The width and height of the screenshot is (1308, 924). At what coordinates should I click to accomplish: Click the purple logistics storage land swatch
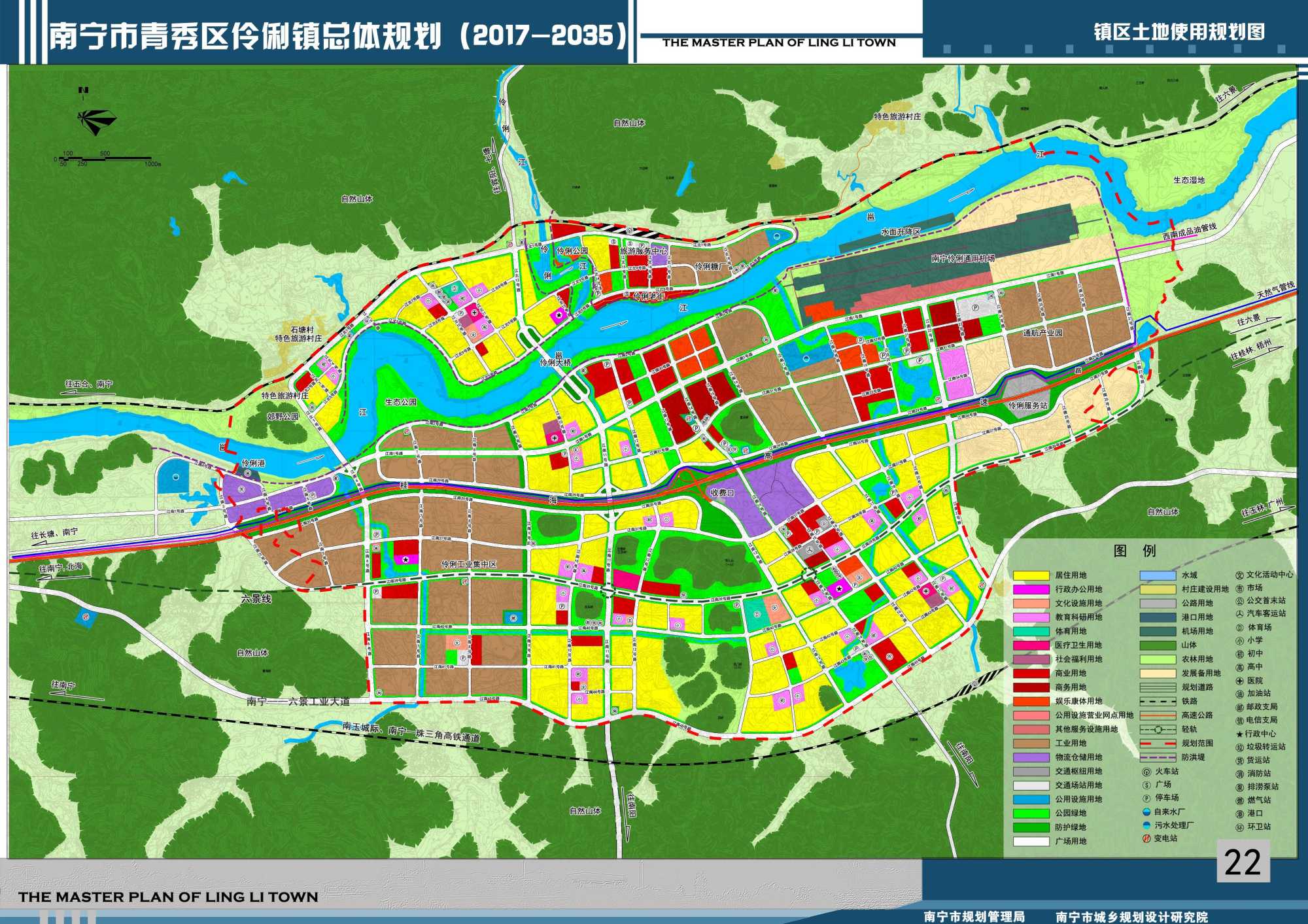pyautogui.click(x=1031, y=757)
